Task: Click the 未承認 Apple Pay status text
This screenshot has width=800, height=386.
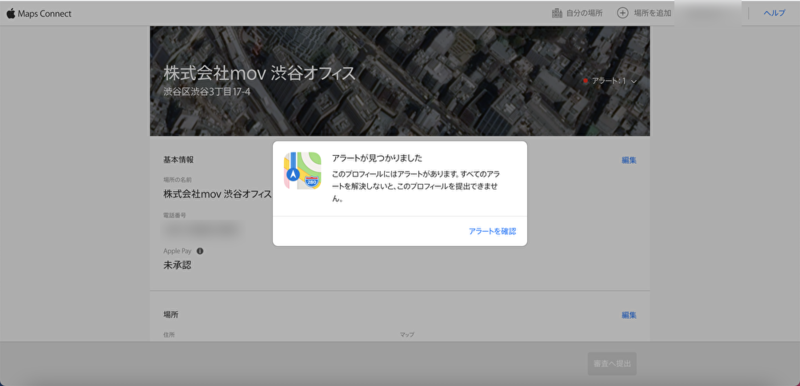Action: coord(177,265)
